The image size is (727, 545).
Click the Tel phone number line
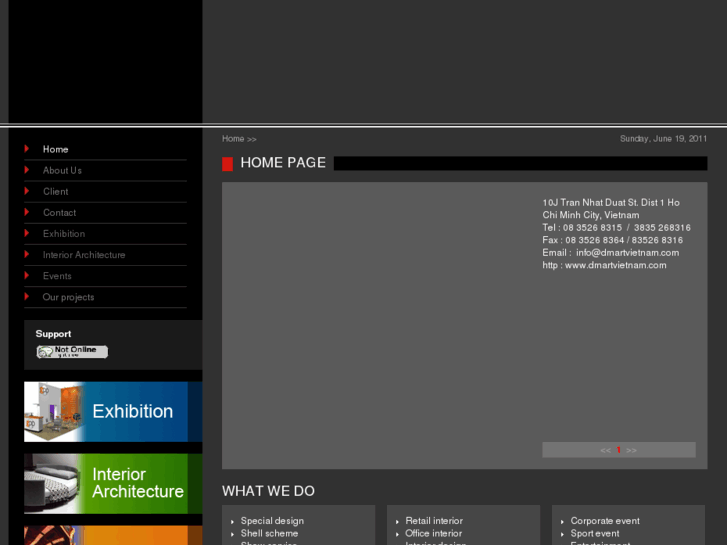617,228
